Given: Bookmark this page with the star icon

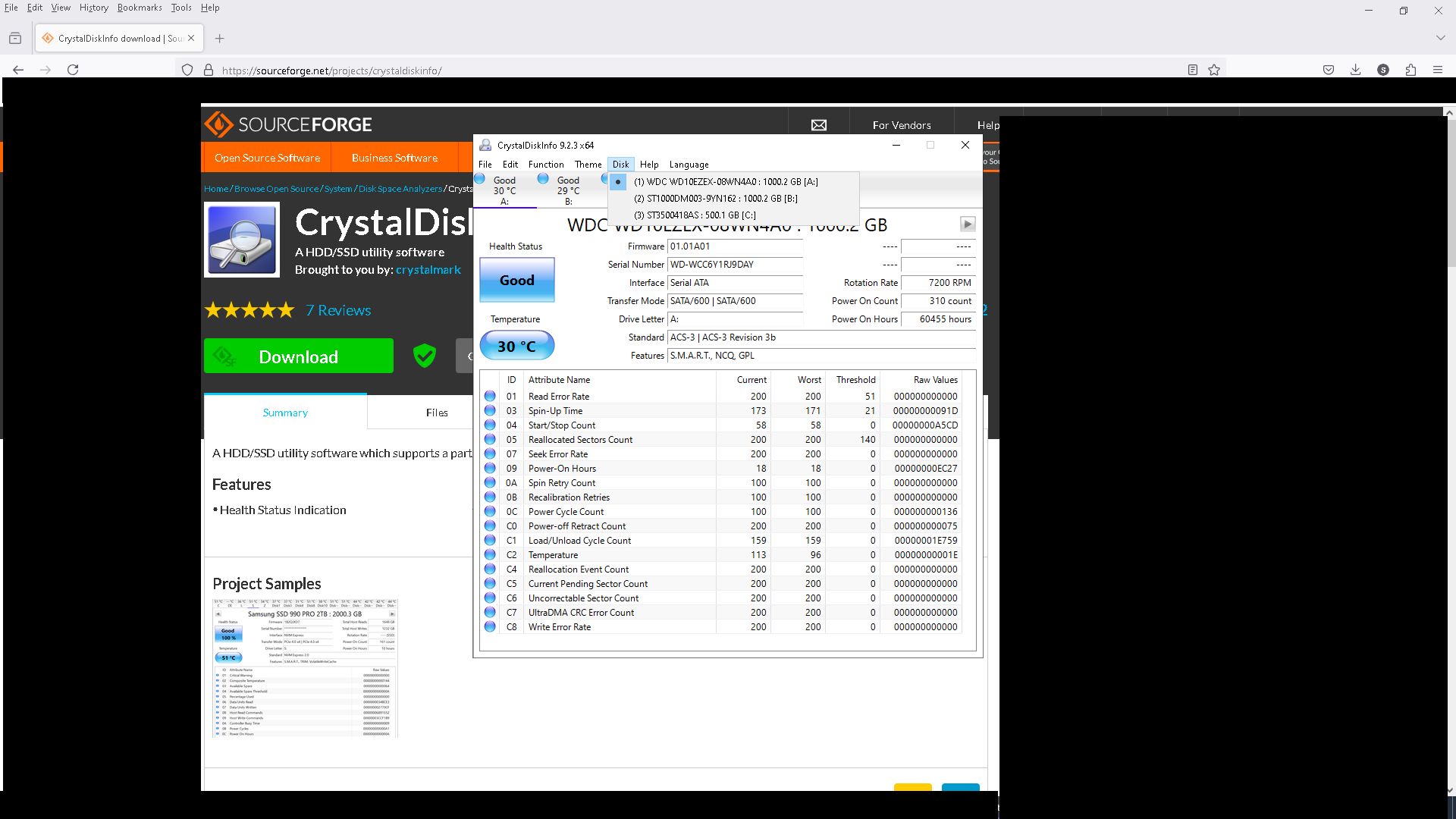Looking at the screenshot, I should (1214, 70).
